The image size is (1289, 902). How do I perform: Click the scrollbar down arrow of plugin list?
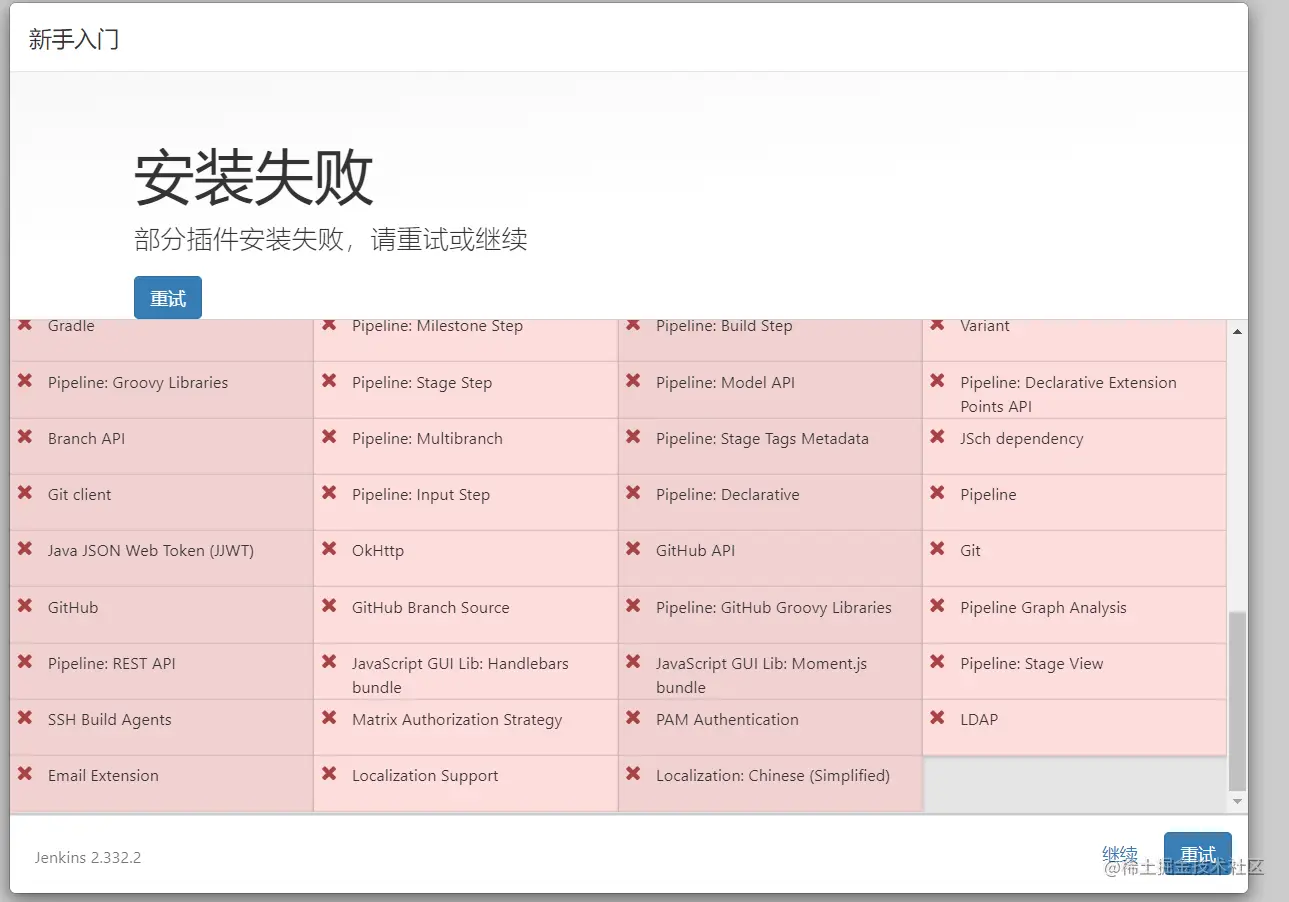point(1237,801)
